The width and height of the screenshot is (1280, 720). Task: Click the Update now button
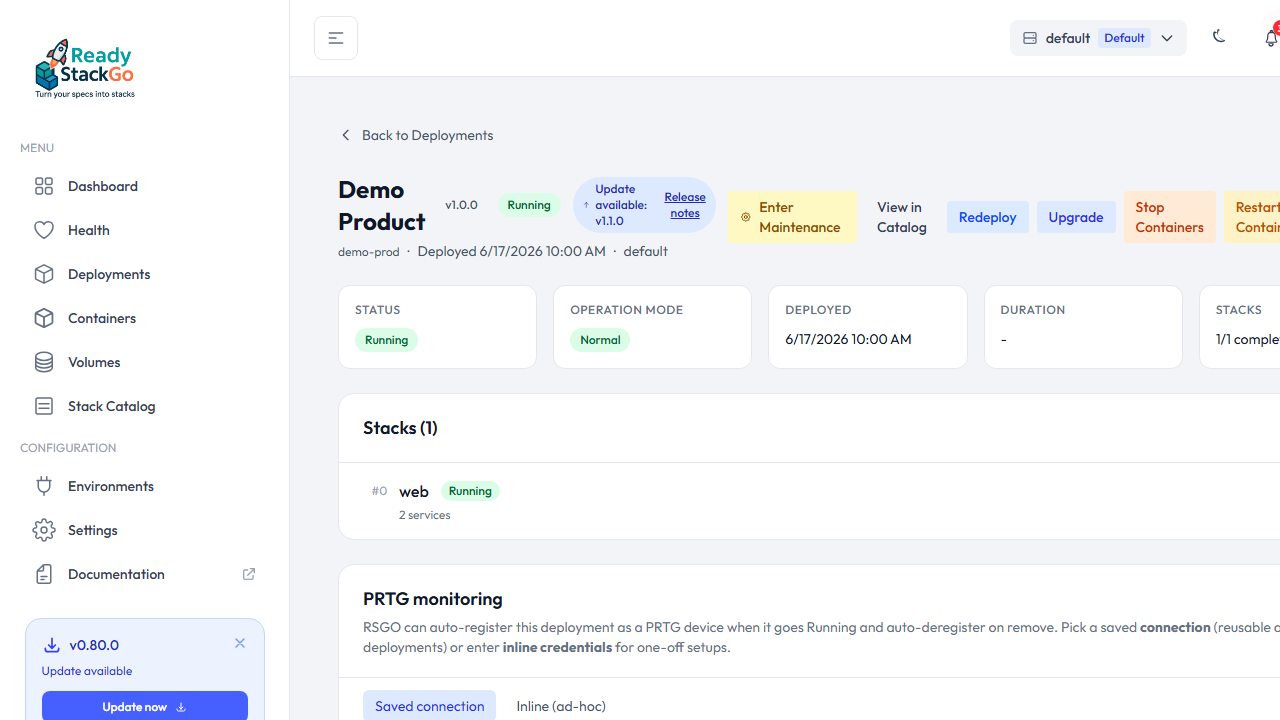(x=145, y=707)
